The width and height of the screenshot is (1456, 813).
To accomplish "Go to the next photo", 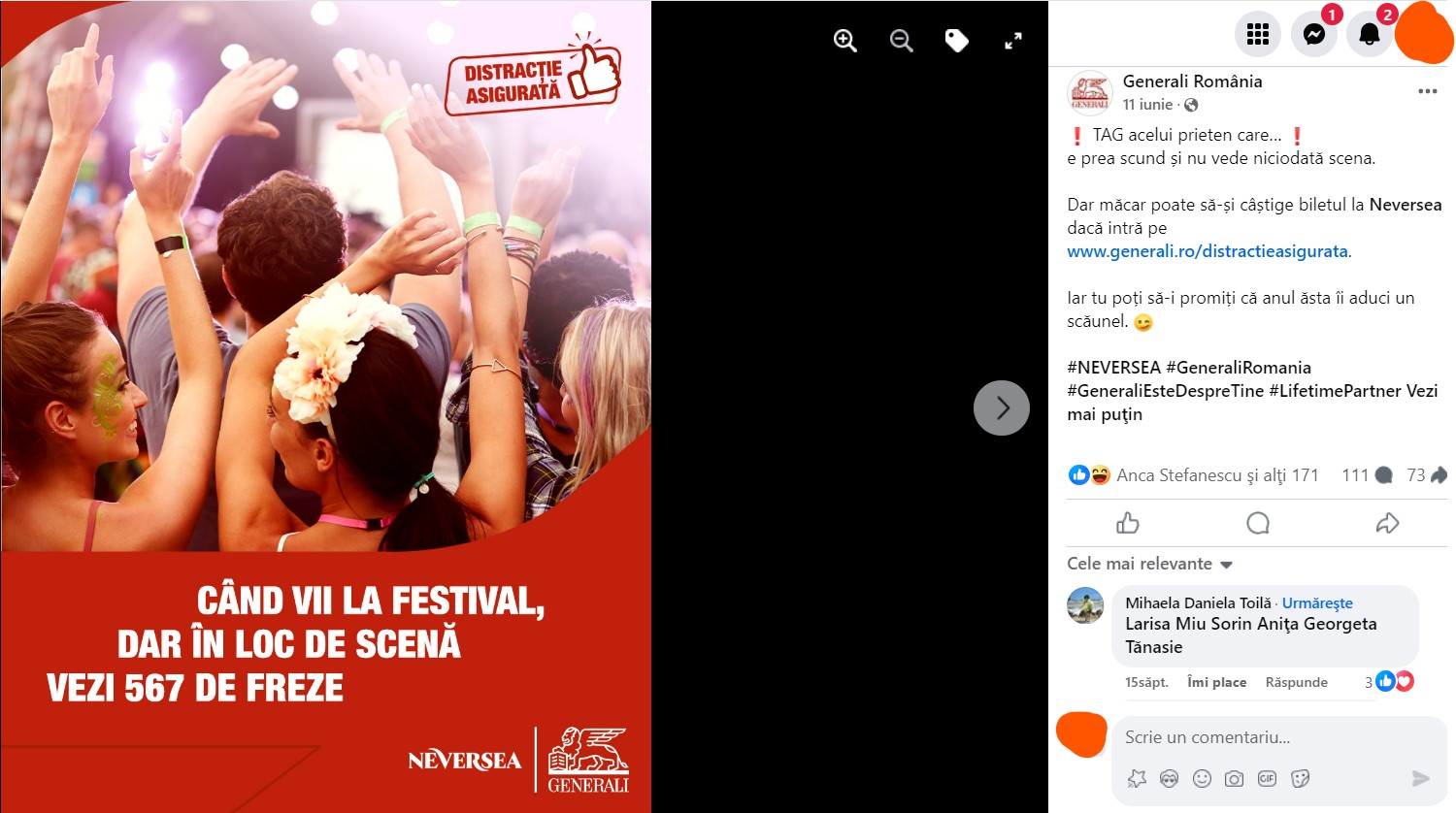I will pos(1002,408).
